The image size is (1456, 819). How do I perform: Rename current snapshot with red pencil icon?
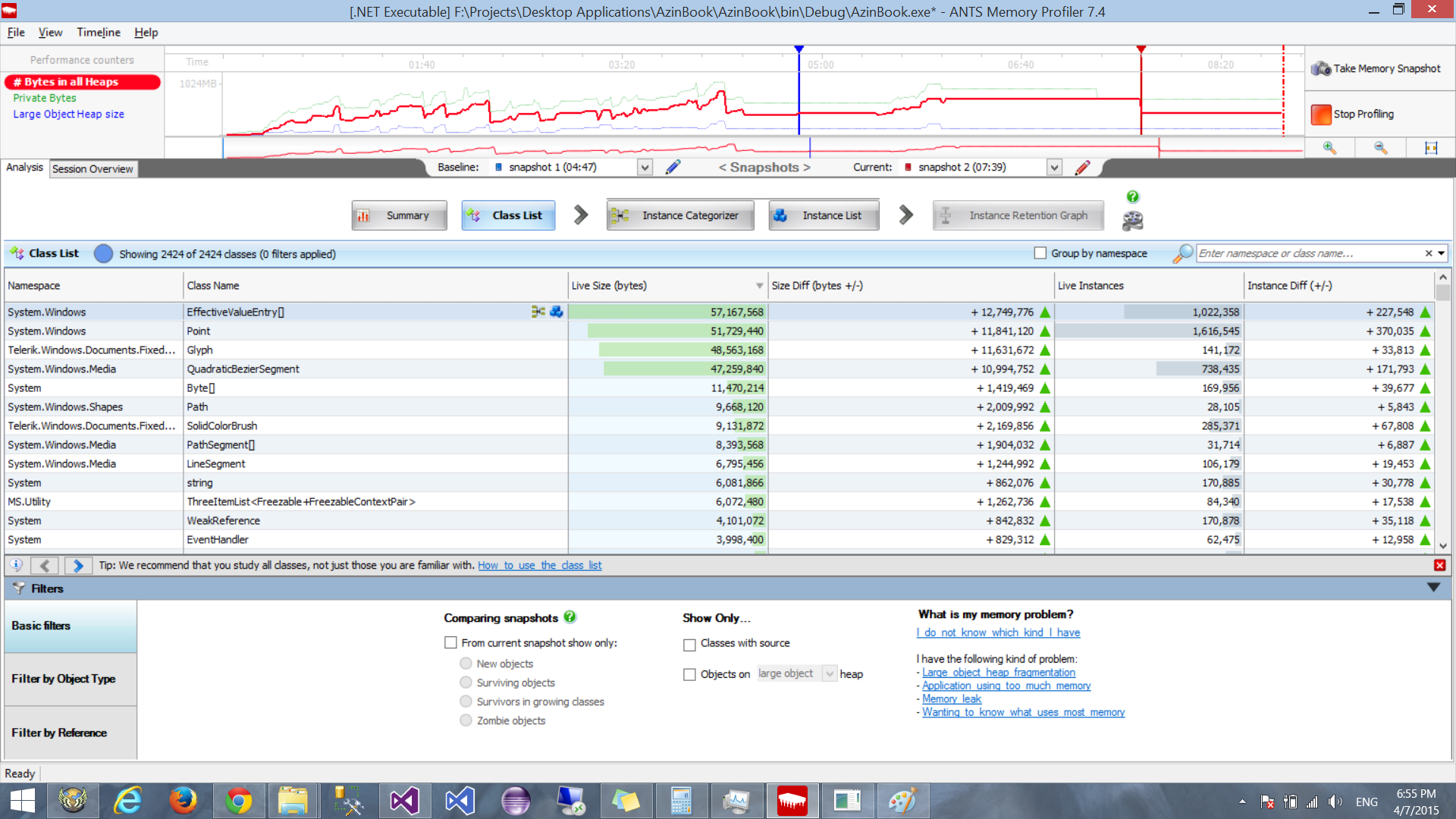click(x=1082, y=167)
